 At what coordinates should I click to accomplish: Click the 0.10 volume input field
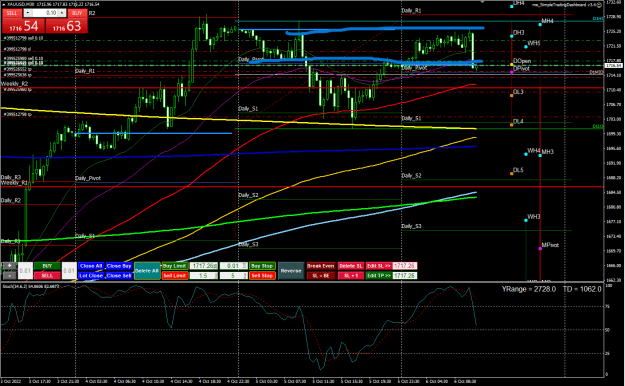point(45,13)
